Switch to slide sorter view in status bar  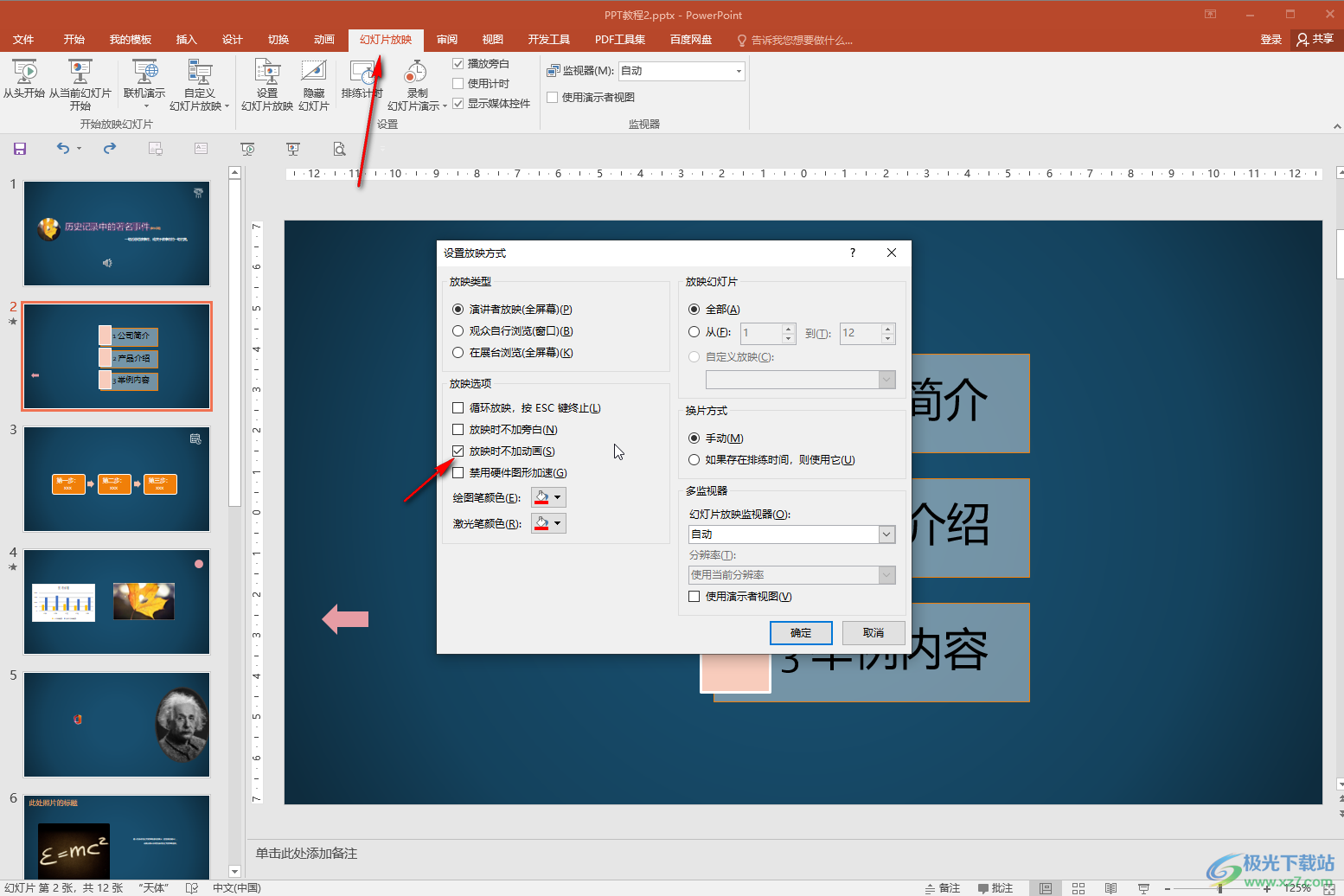pos(1078,888)
